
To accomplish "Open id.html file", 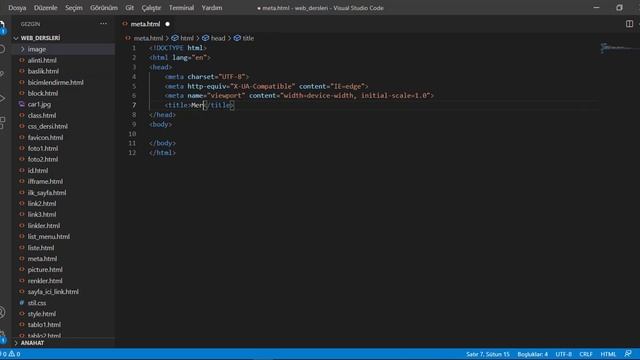I will click(38, 170).
